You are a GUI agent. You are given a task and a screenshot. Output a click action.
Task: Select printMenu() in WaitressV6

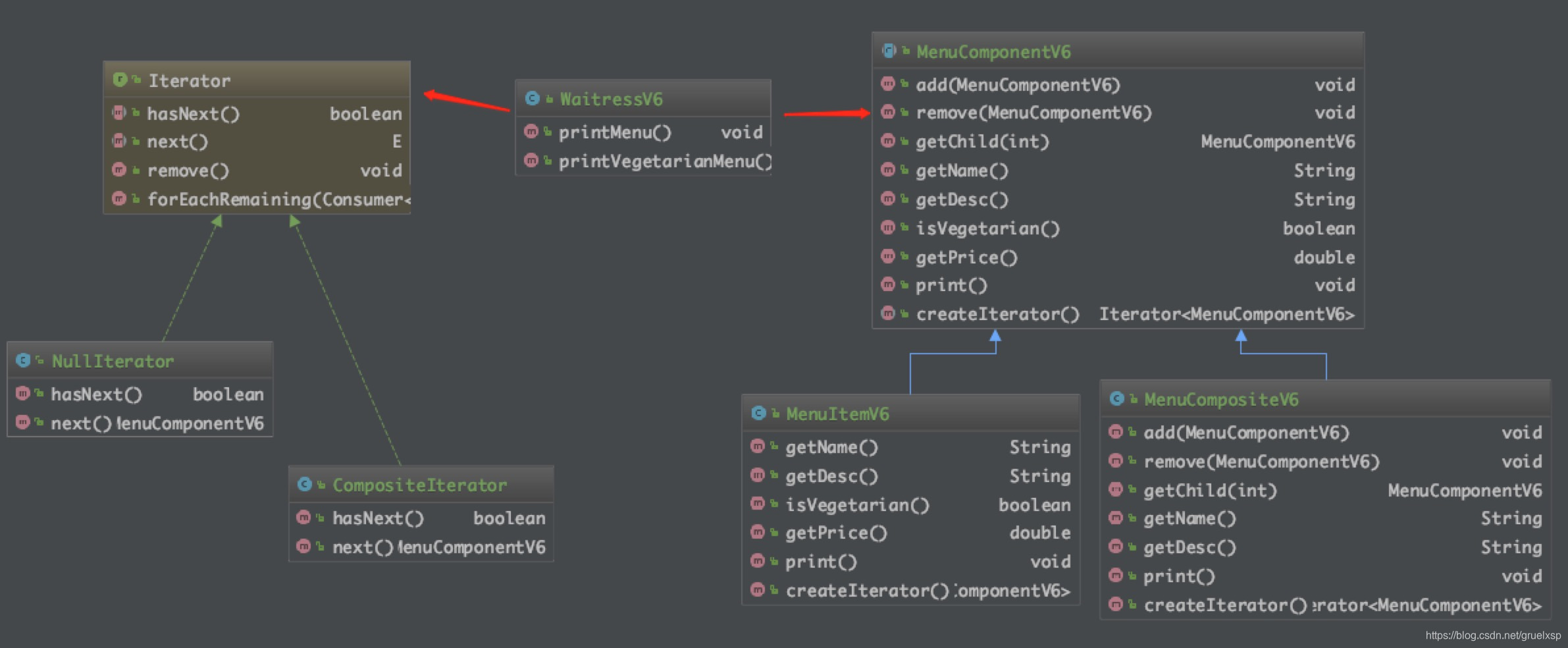[615, 132]
